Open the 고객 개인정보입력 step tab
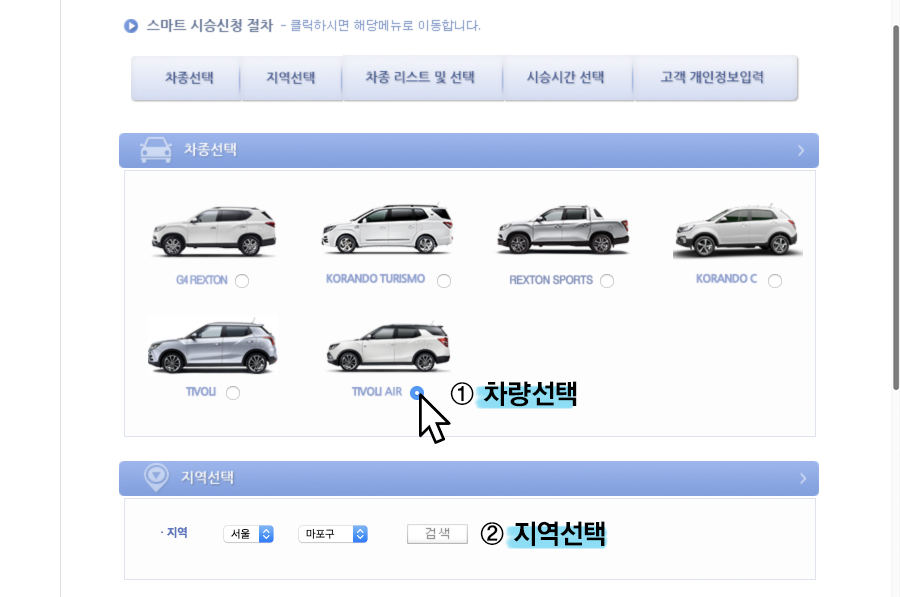The height and width of the screenshot is (597, 900). tap(715, 77)
